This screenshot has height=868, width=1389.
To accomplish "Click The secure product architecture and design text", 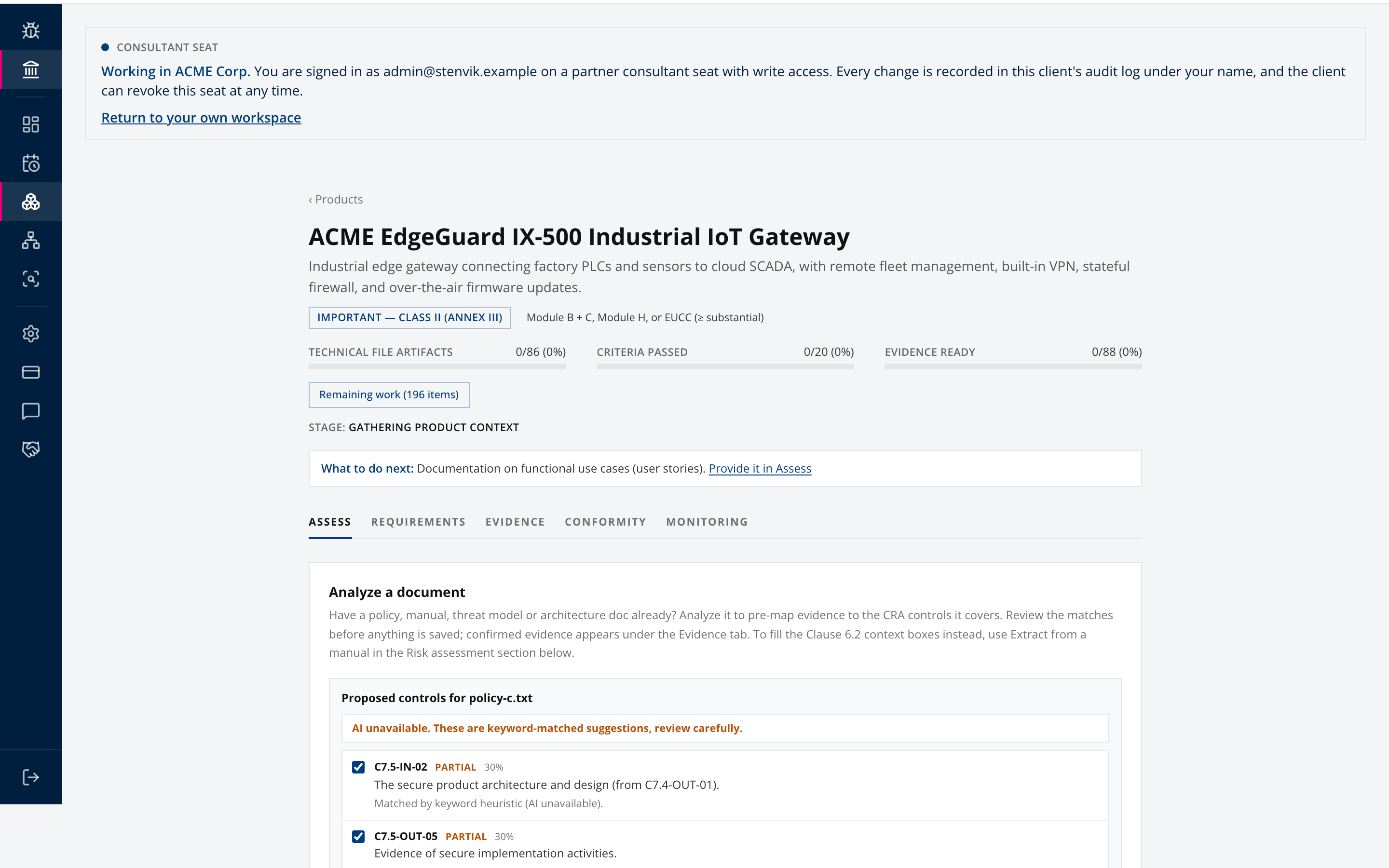I will (x=546, y=785).
